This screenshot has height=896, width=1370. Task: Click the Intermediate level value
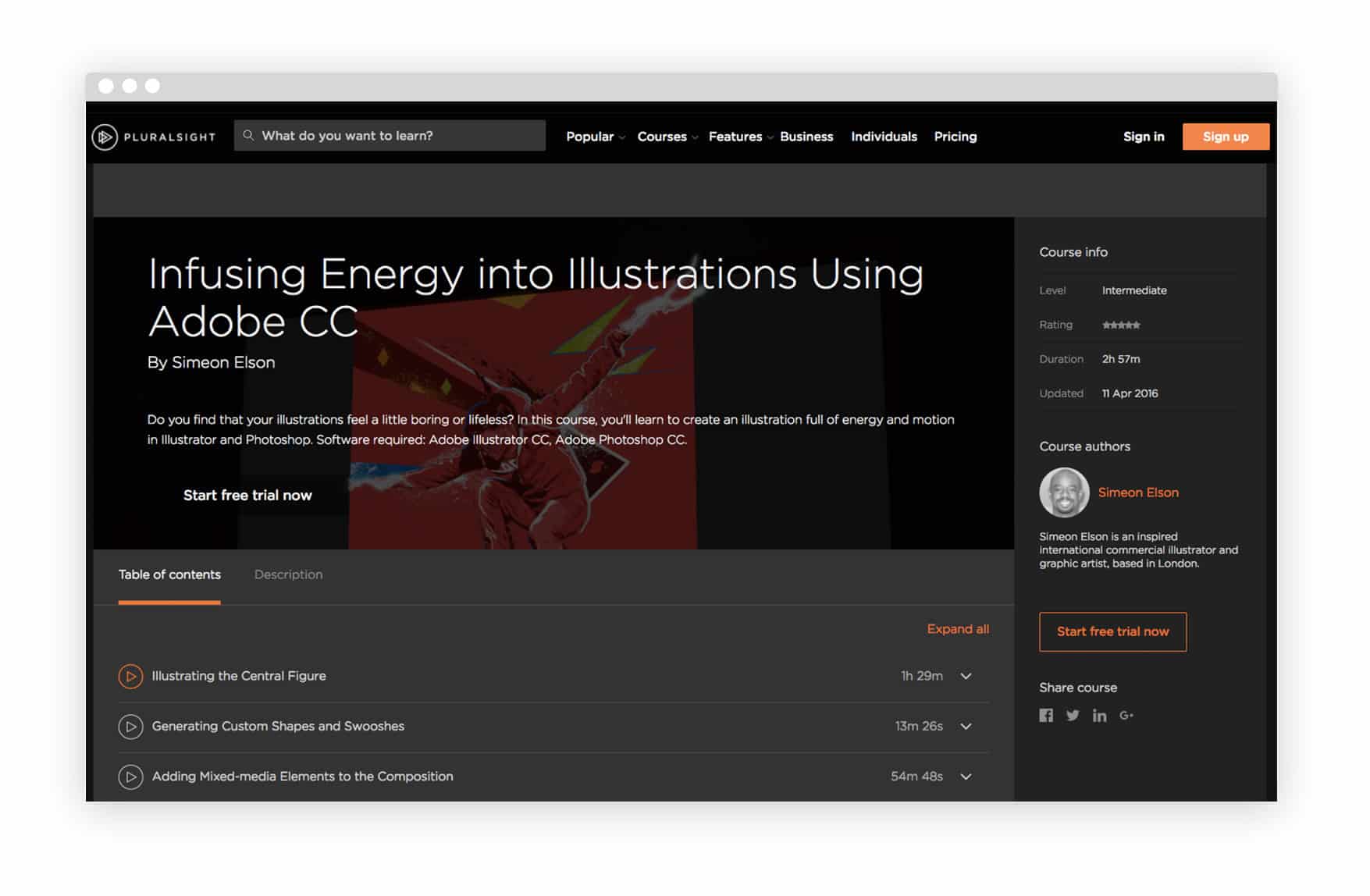pyautogui.click(x=1134, y=290)
